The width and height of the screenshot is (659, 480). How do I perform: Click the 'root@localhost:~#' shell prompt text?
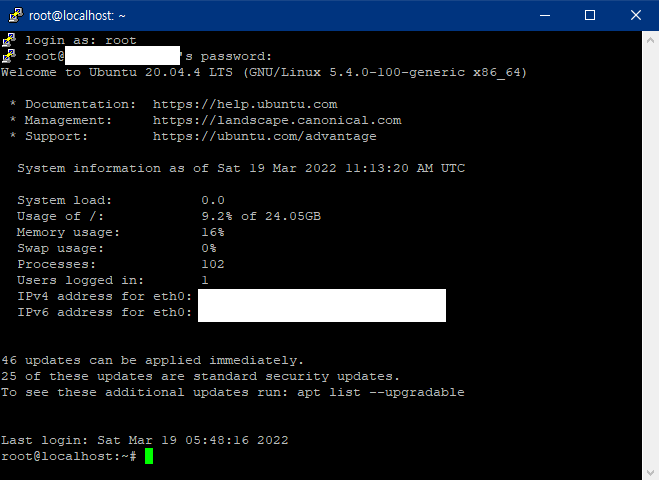tap(69, 456)
